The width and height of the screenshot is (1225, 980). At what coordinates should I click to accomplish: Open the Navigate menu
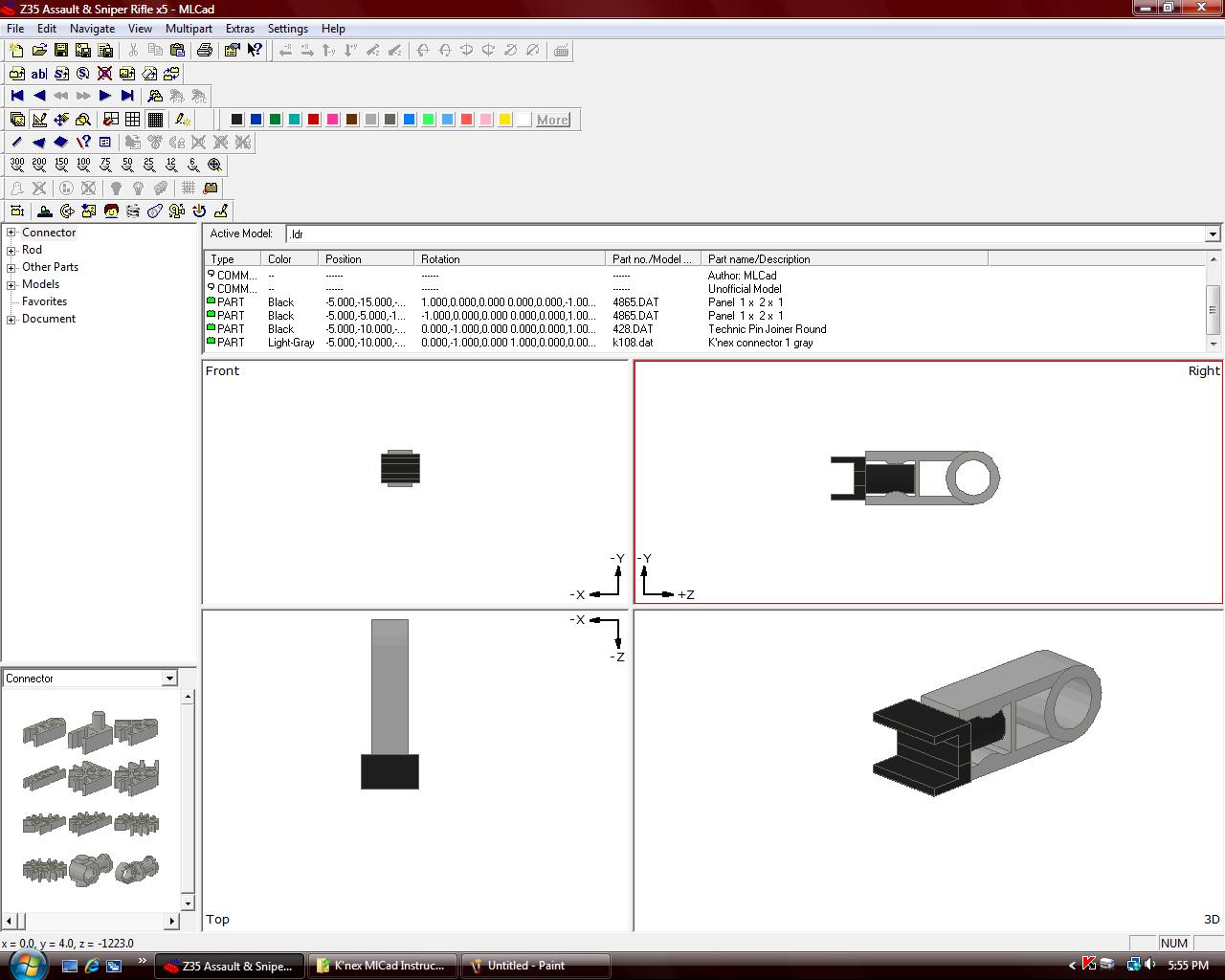93,29
